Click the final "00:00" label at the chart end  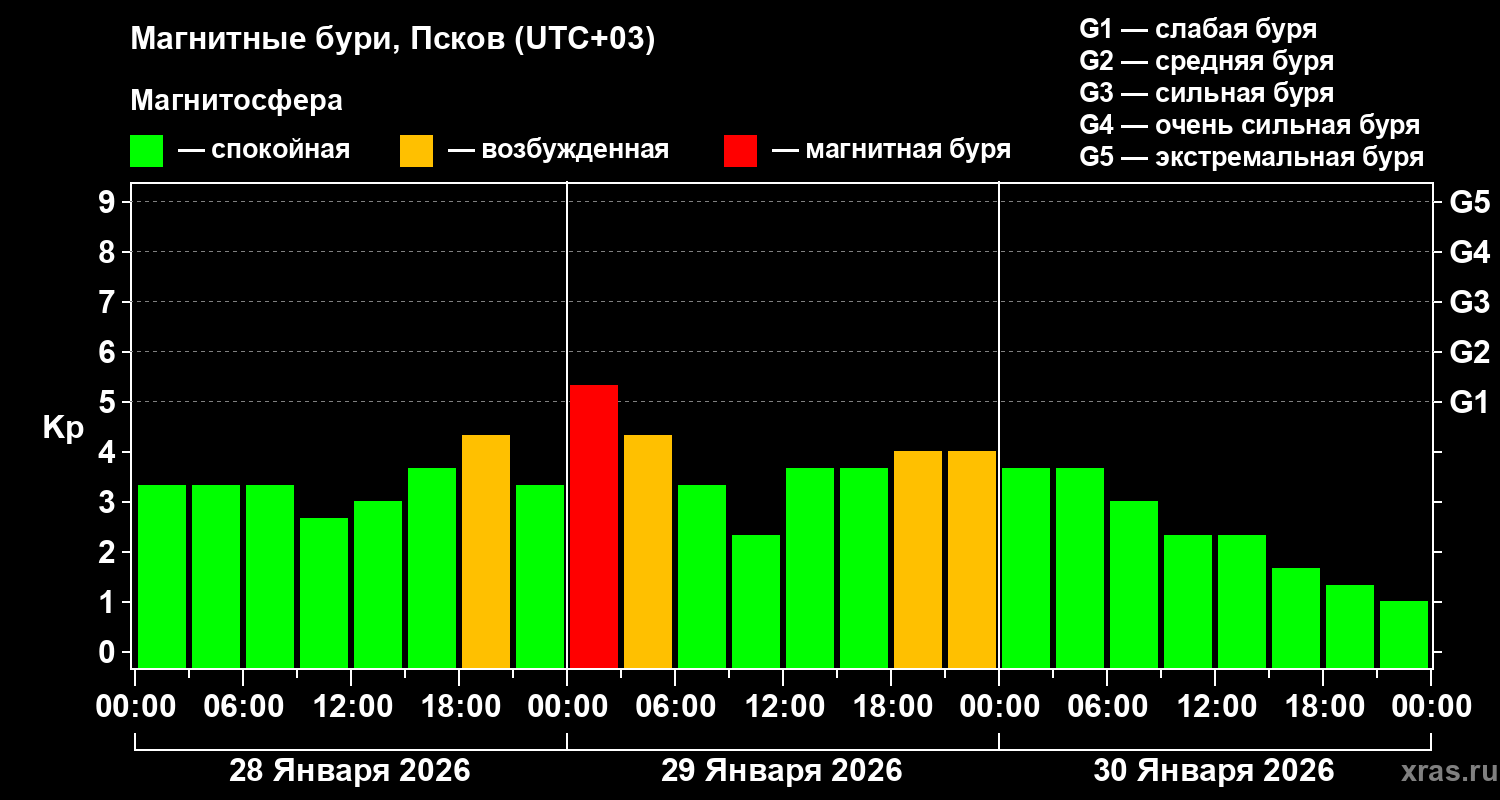tap(1431, 706)
